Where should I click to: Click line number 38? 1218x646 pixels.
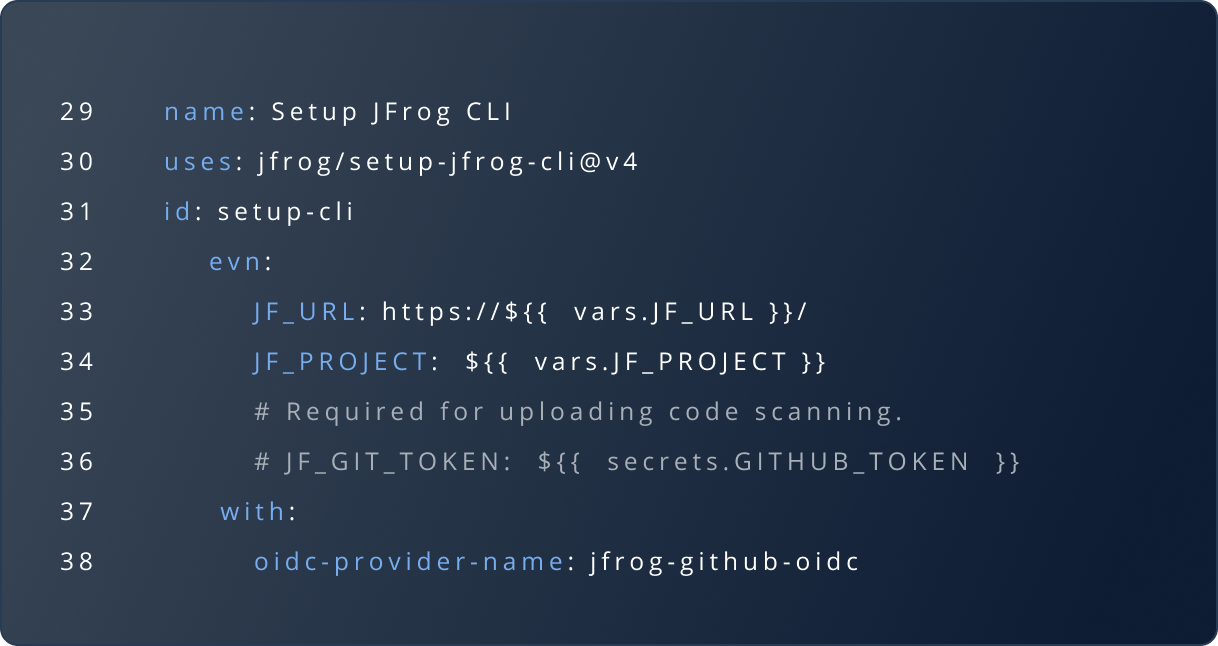click(x=76, y=562)
